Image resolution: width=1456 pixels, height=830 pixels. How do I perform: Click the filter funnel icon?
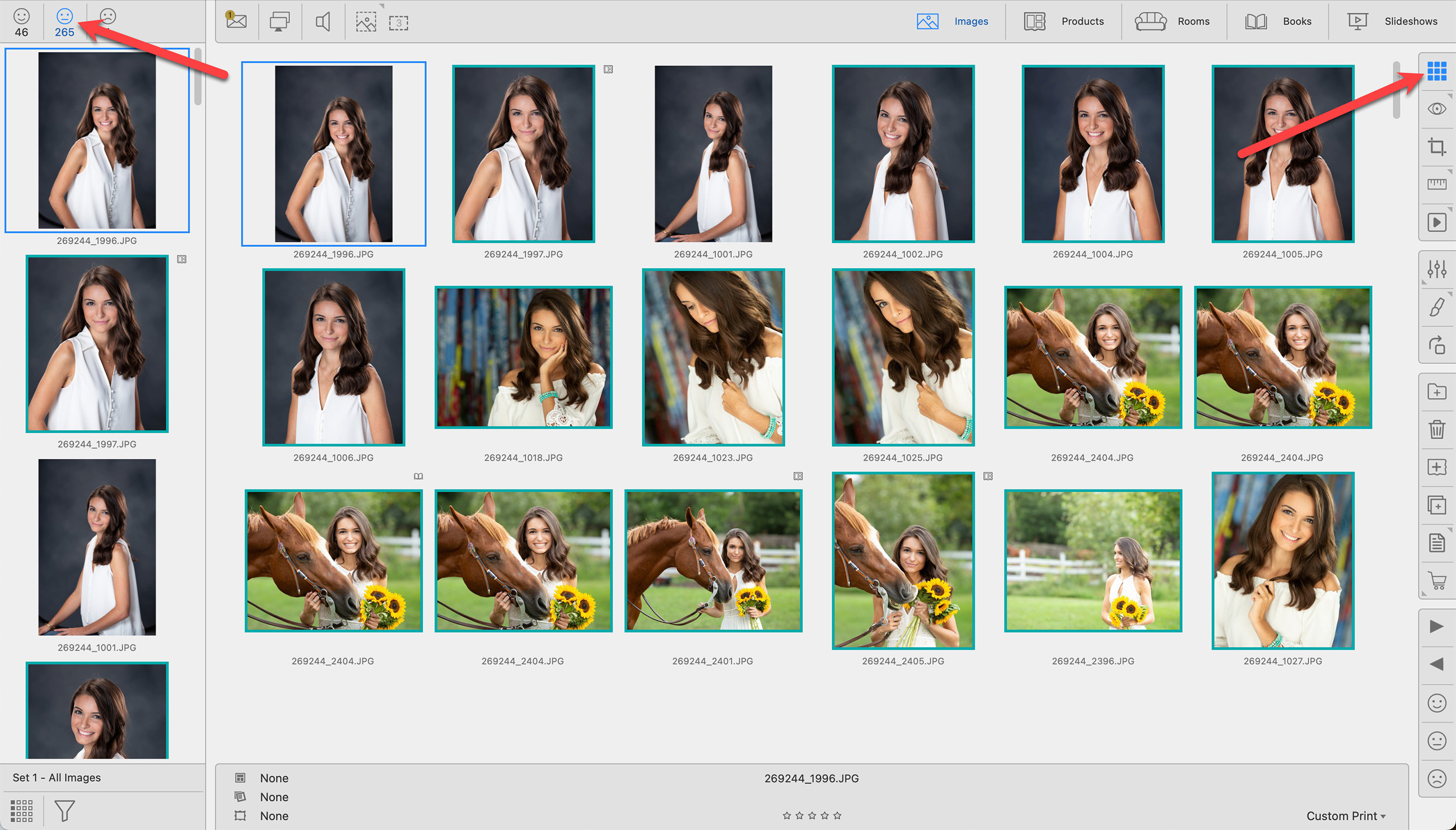point(64,810)
